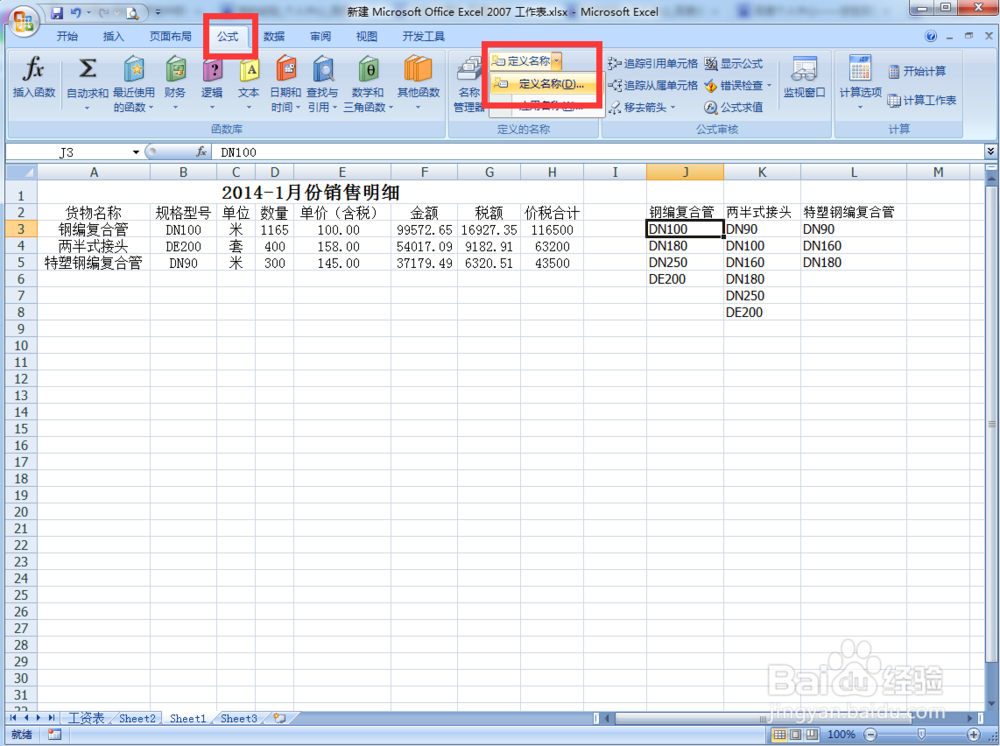
Task: Click the Insert Function (插入函数) icon
Action: (34, 77)
